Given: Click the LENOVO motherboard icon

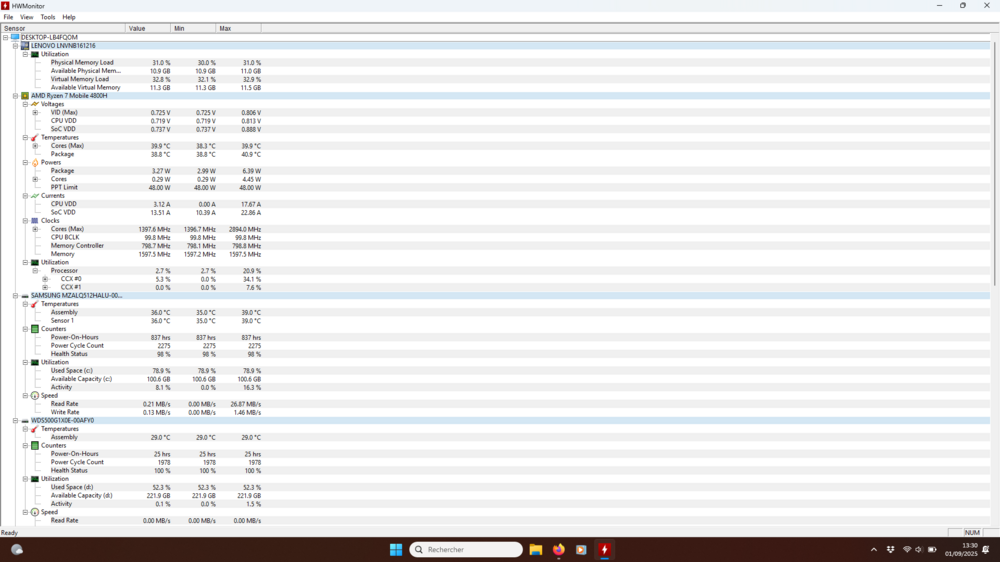Looking at the screenshot, I should [25, 46].
